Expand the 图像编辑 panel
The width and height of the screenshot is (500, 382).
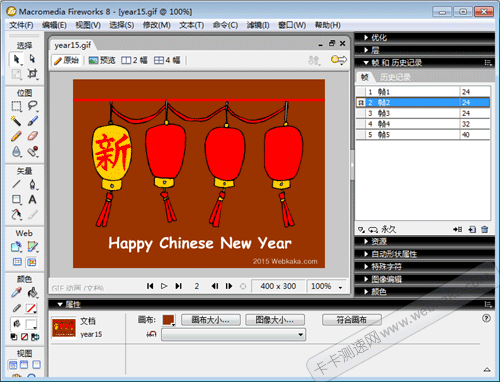click(x=366, y=279)
